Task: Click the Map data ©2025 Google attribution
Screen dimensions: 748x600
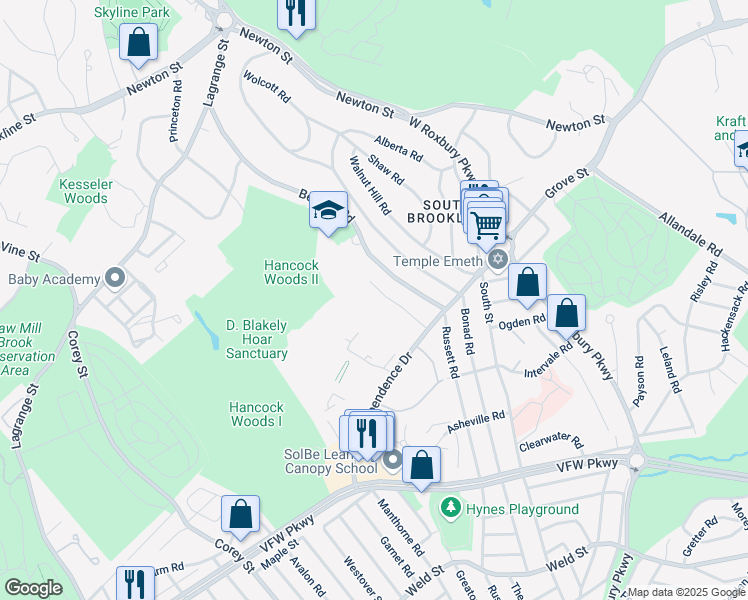Action: click(x=686, y=592)
